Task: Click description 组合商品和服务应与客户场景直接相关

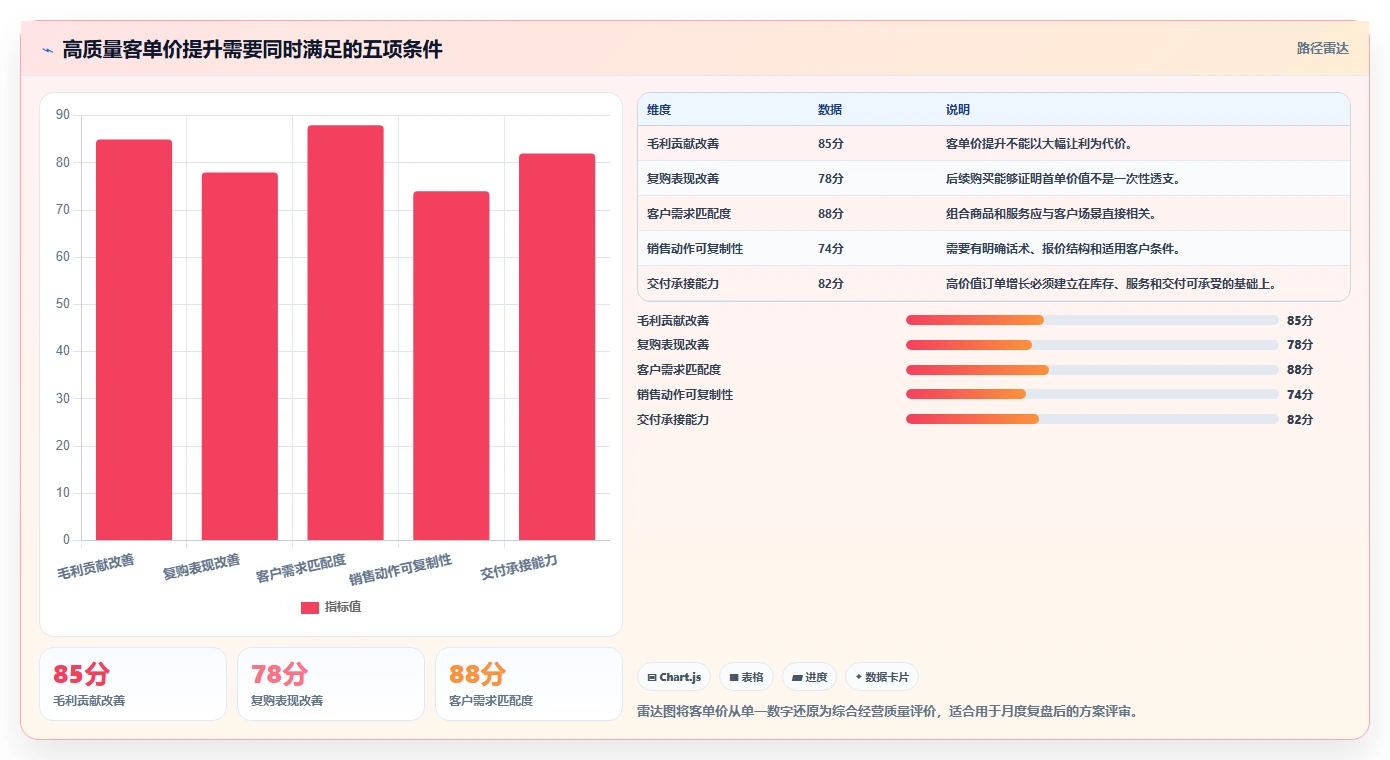Action: tap(1051, 214)
